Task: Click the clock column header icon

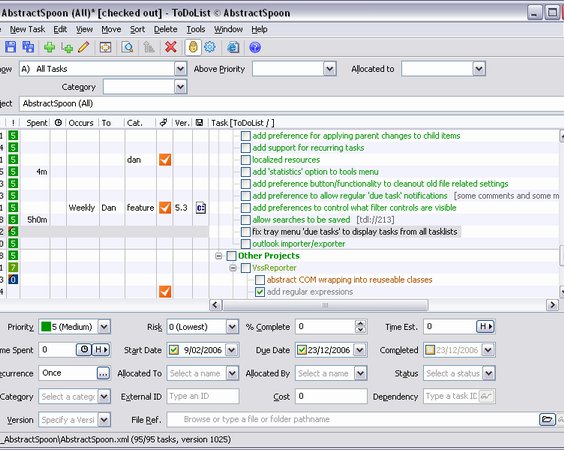Action: [x=58, y=123]
